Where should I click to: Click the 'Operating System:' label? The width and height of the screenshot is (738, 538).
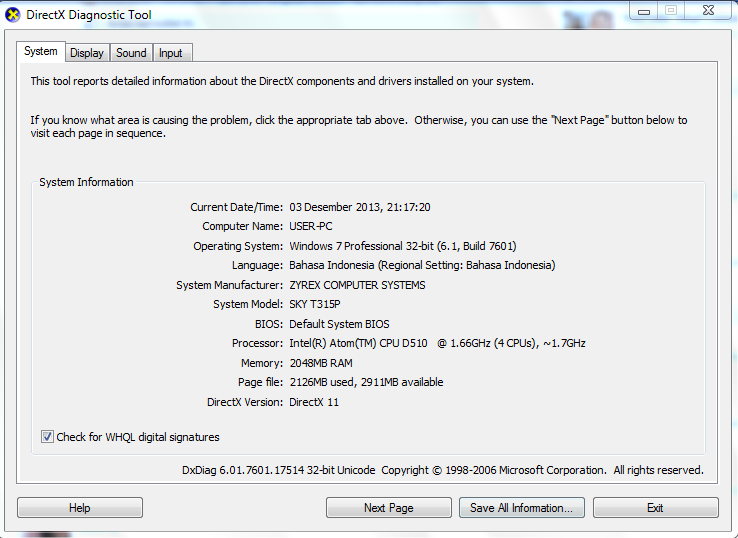click(238, 246)
